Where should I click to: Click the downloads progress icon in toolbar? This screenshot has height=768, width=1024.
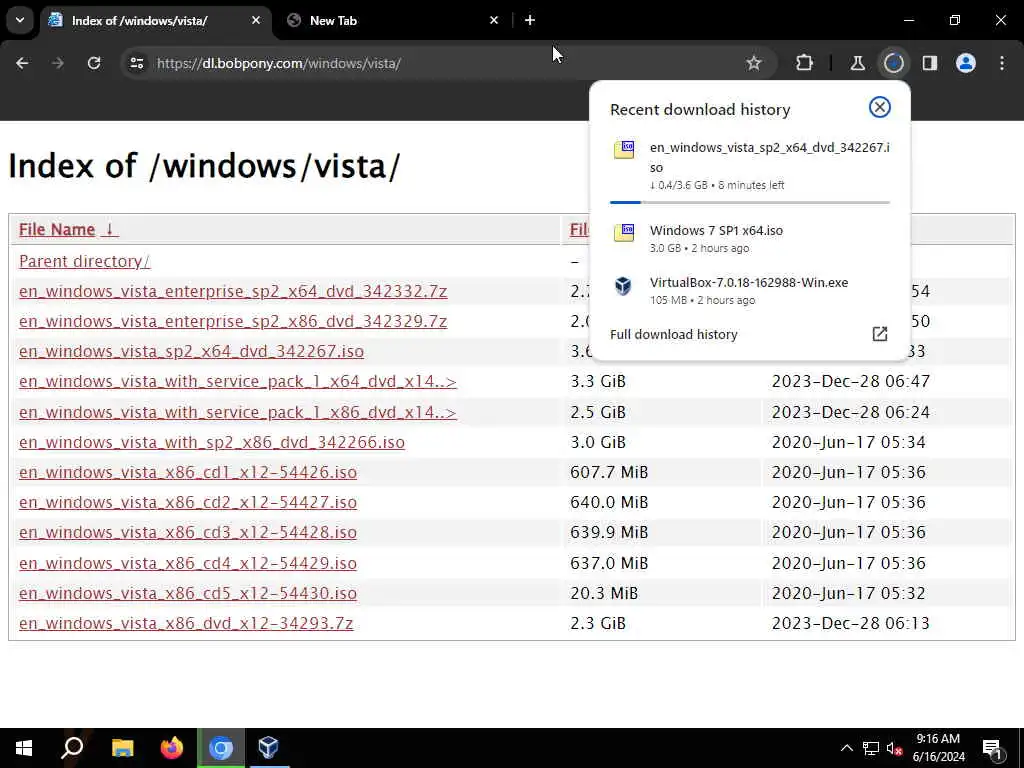[893, 63]
